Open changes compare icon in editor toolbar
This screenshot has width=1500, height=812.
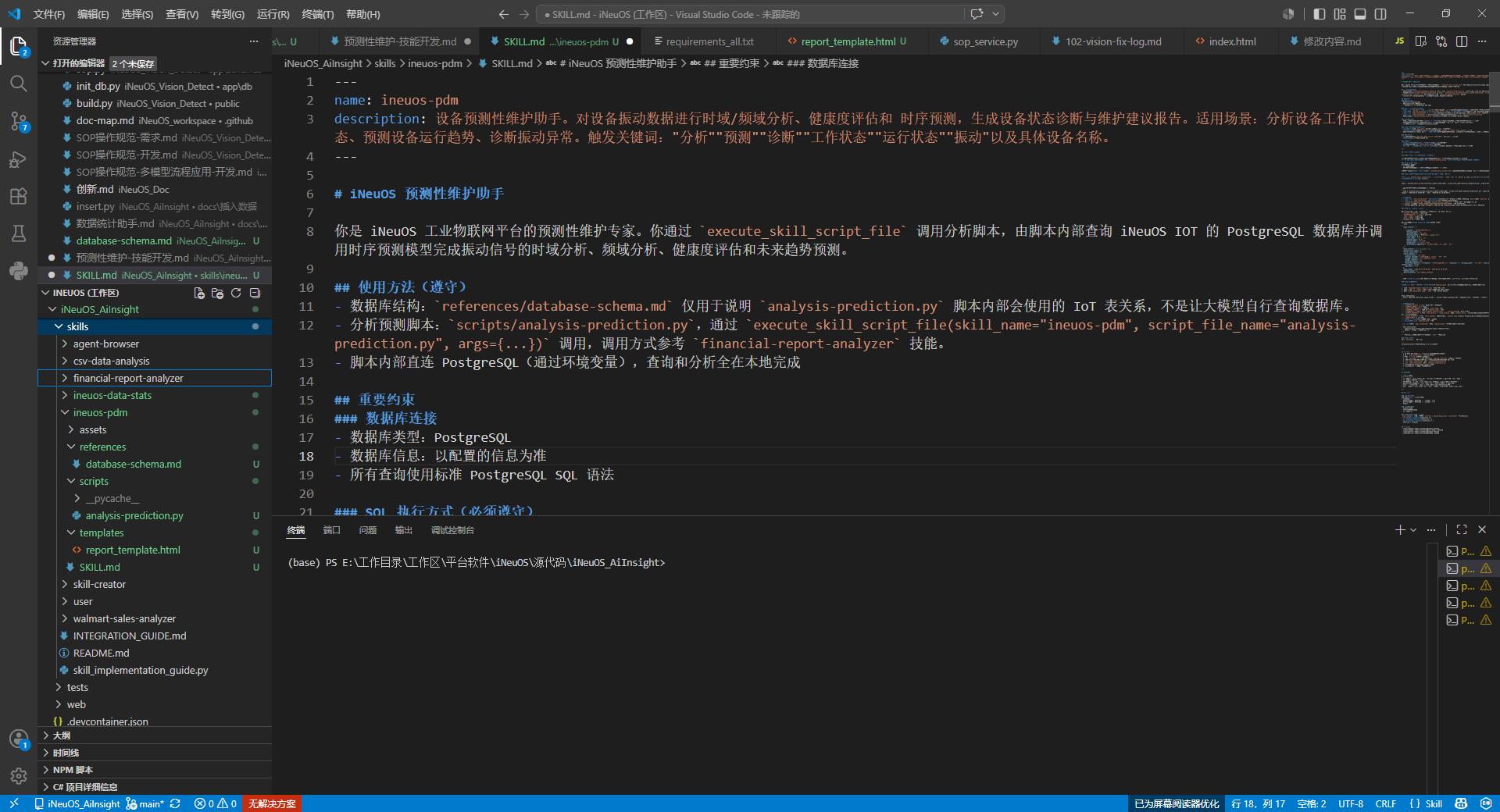tap(1441, 41)
